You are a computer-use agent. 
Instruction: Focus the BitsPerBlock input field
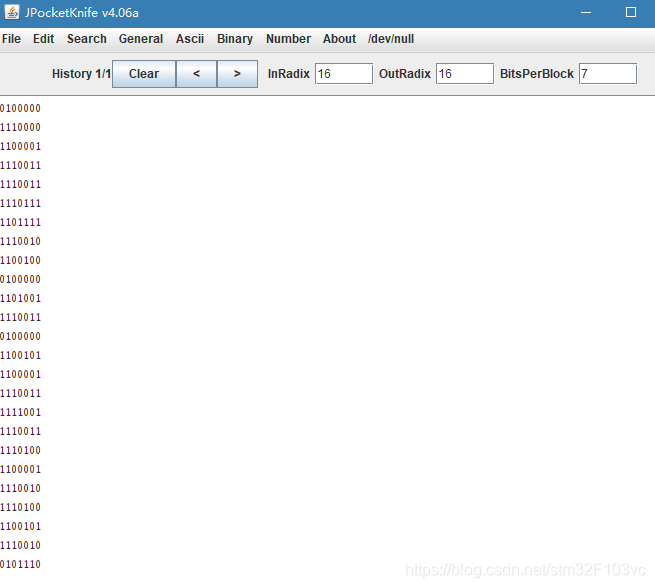click(608, 74)
